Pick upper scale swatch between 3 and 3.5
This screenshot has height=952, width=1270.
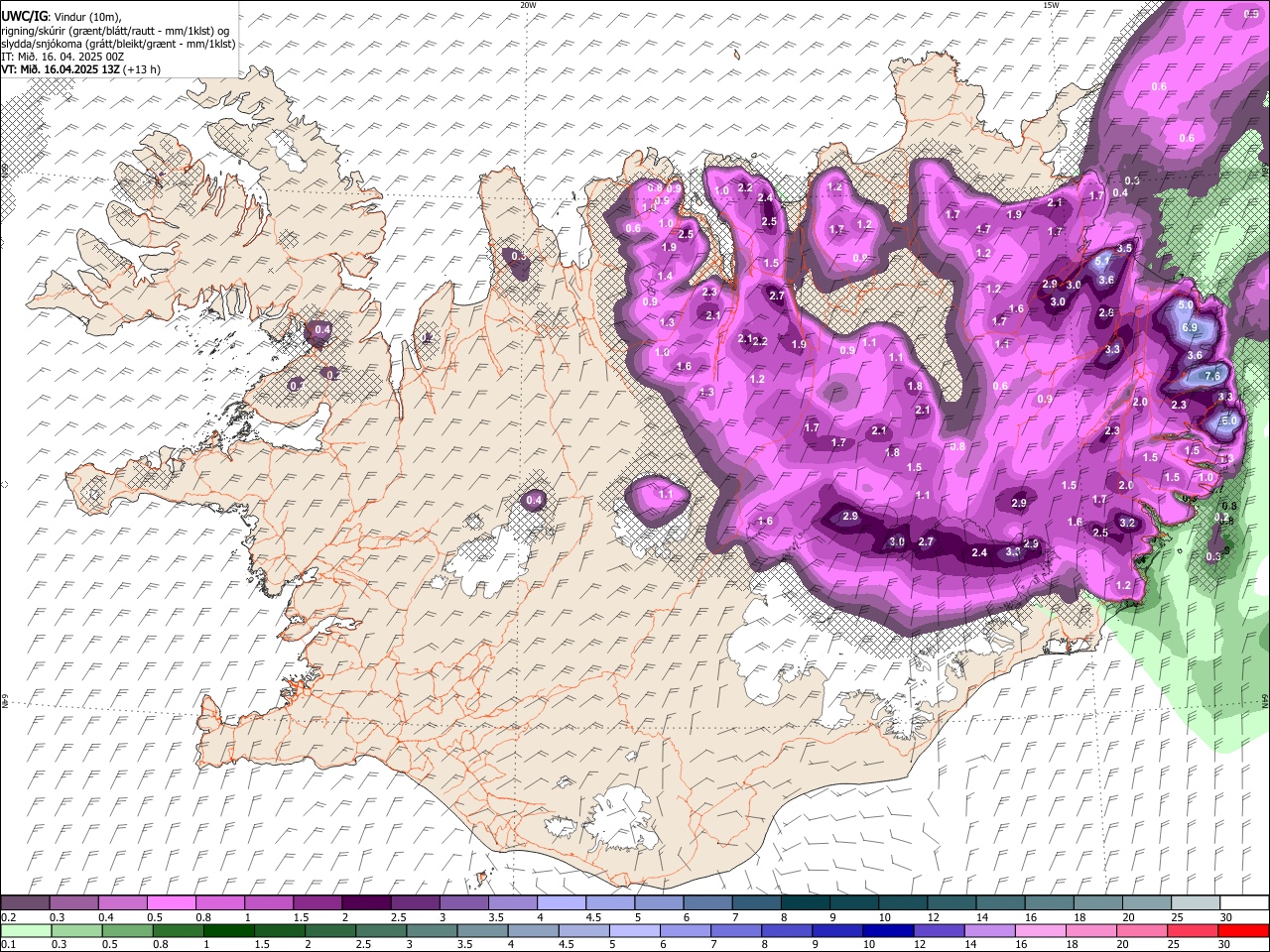pyautogui.click(x=463, y=902)
